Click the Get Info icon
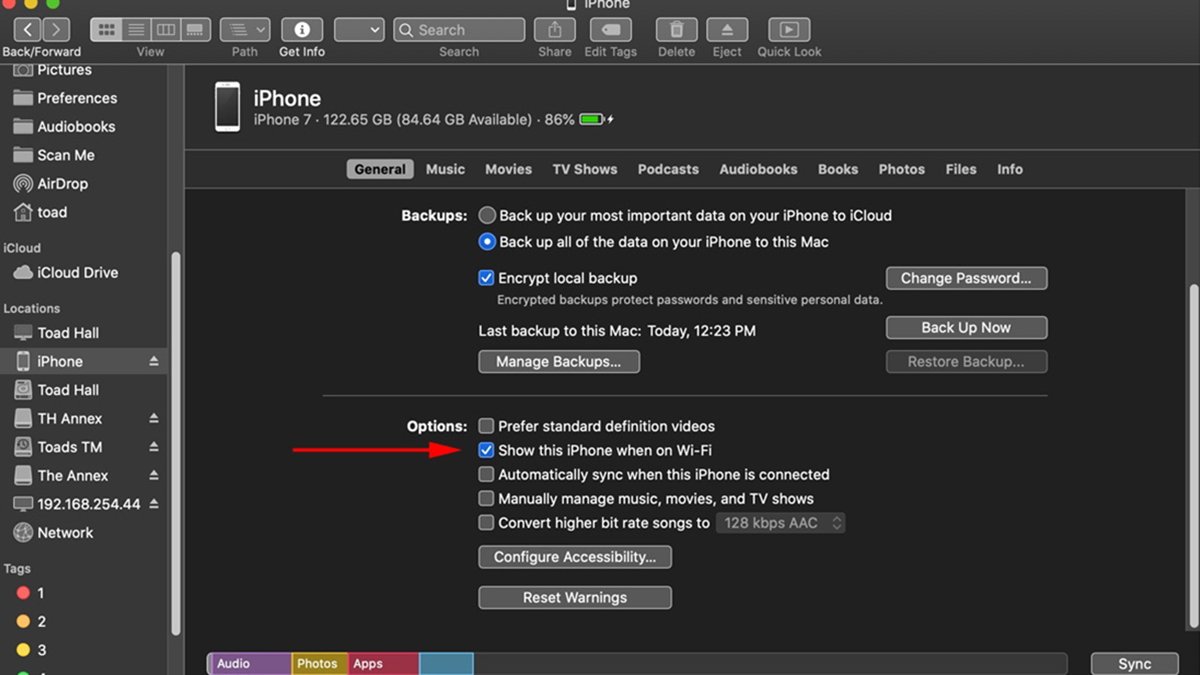1200x675 pixels. pos(301,30)
